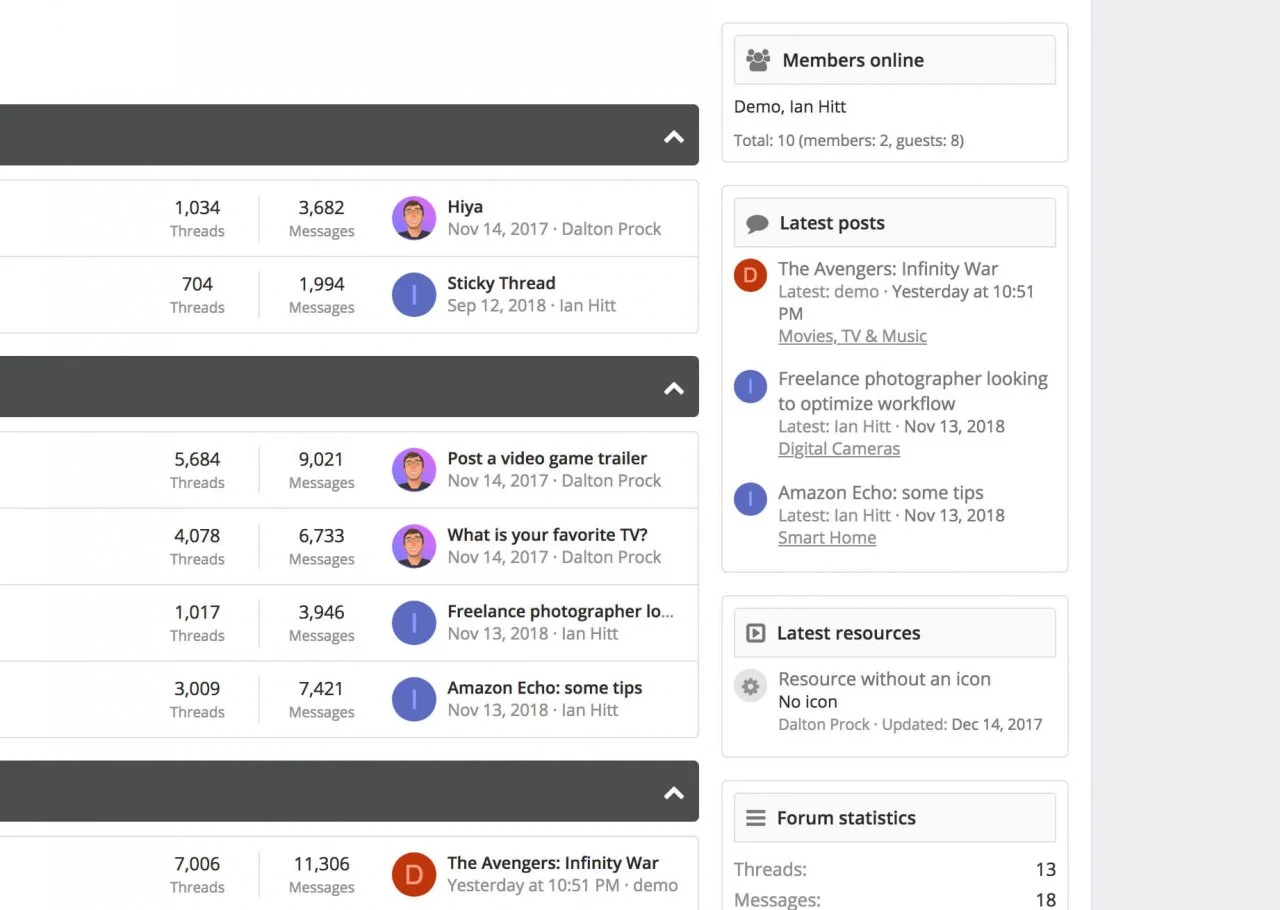Open the Sticky Thread post title

pyautogui.click(x=501, y=283)
